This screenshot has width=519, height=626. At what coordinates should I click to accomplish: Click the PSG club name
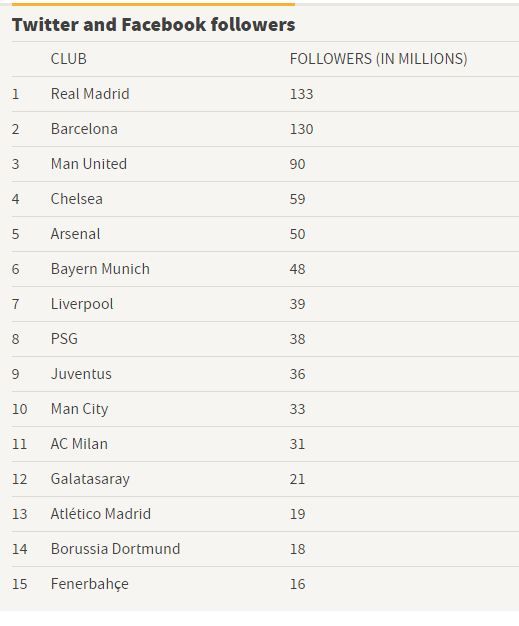[64, 339]
